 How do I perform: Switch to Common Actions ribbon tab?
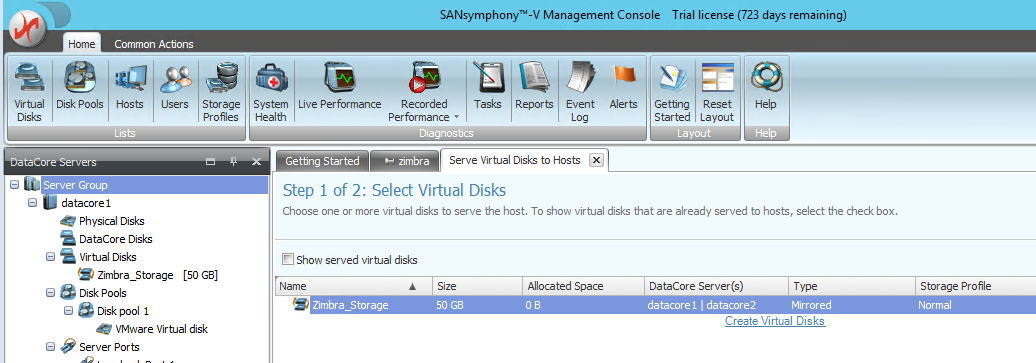click(x=154, y=44)
